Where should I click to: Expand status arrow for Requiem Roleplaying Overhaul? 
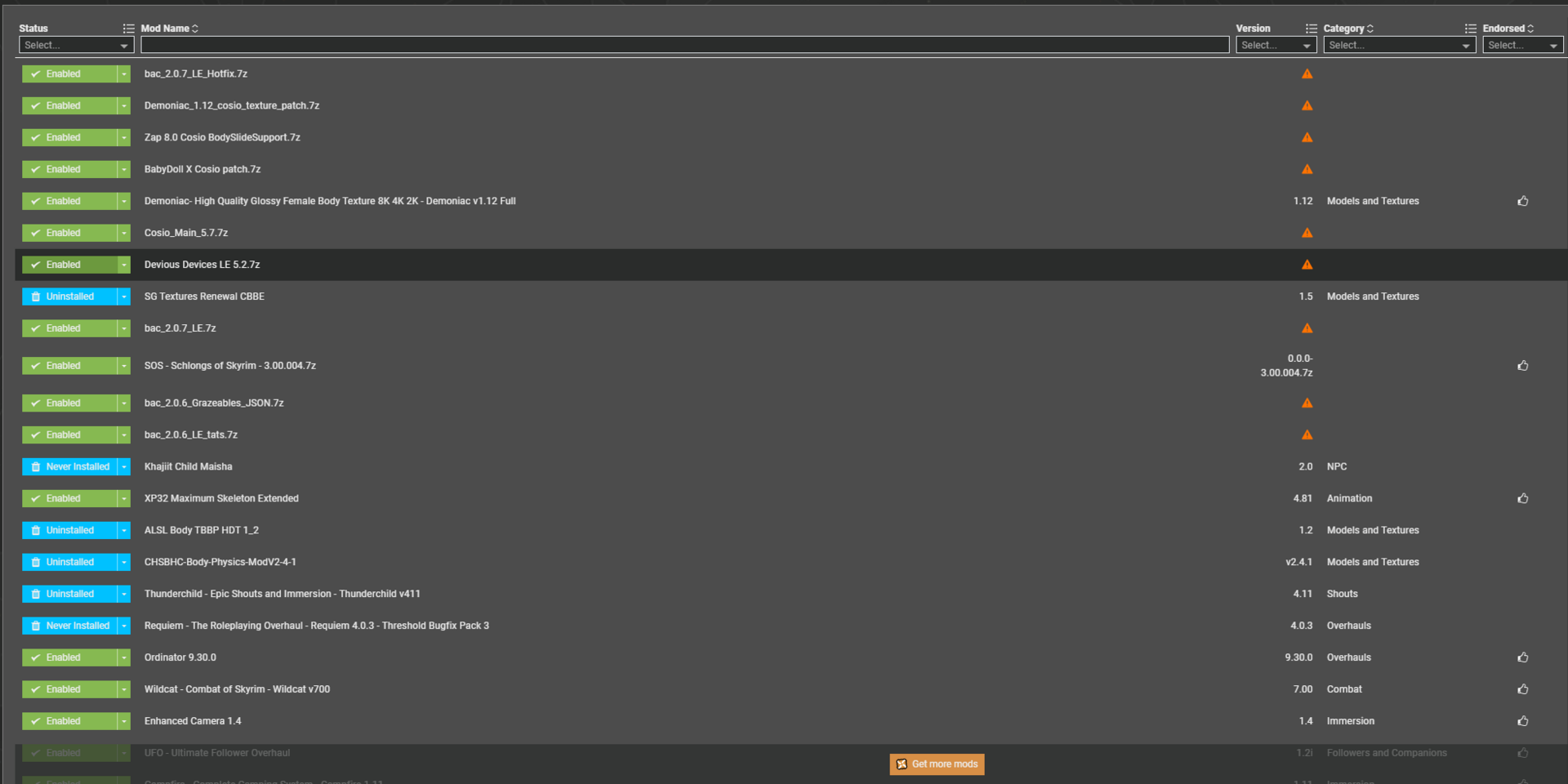(124, 626)
